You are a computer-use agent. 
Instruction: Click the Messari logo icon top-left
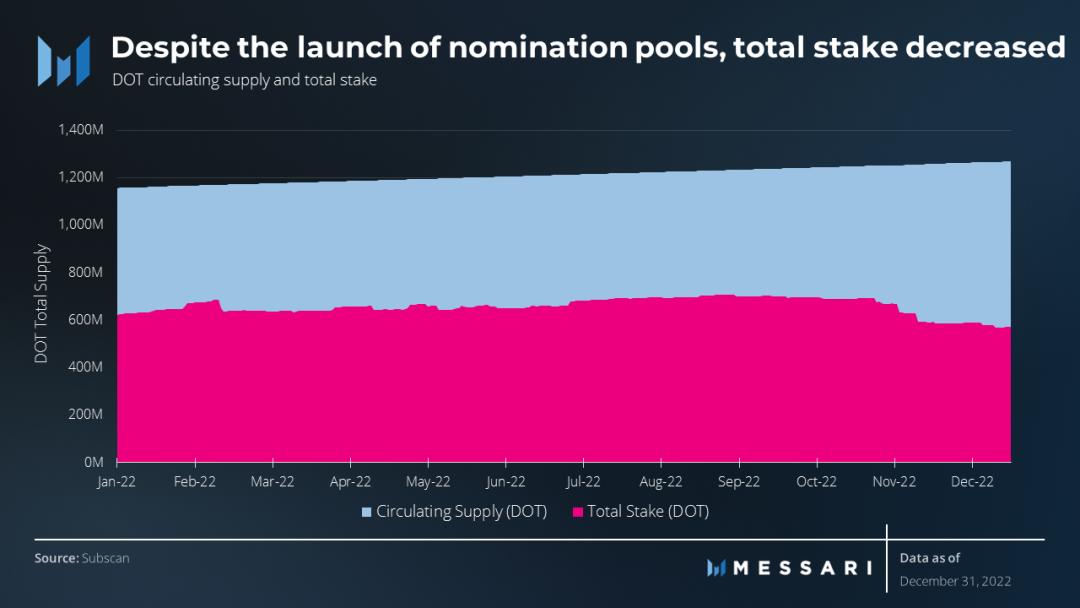(x=63, y=60)
